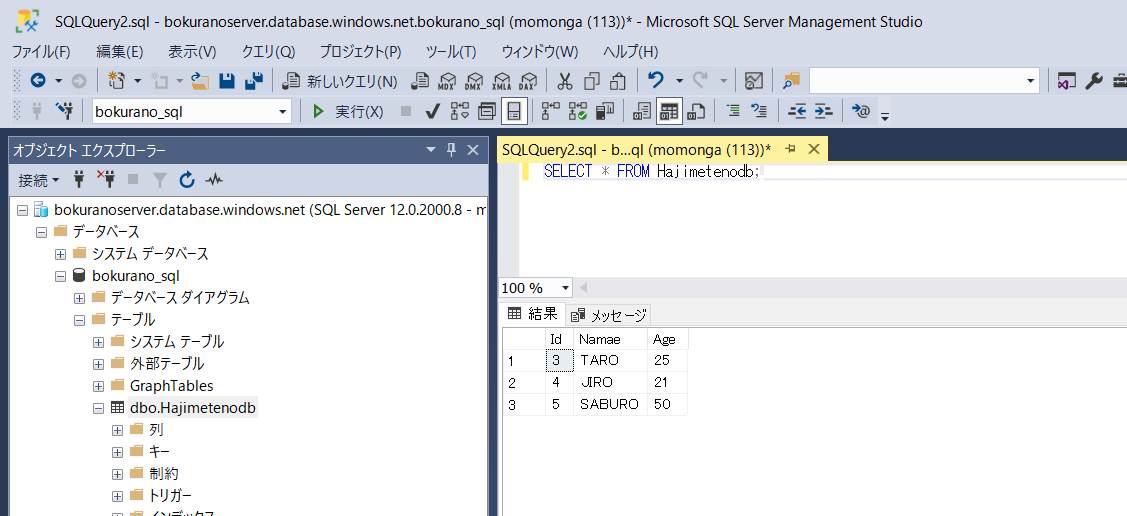Open the クエリ(Q) menu
This screenshot has height=516, width=1127.
(269, 52)
